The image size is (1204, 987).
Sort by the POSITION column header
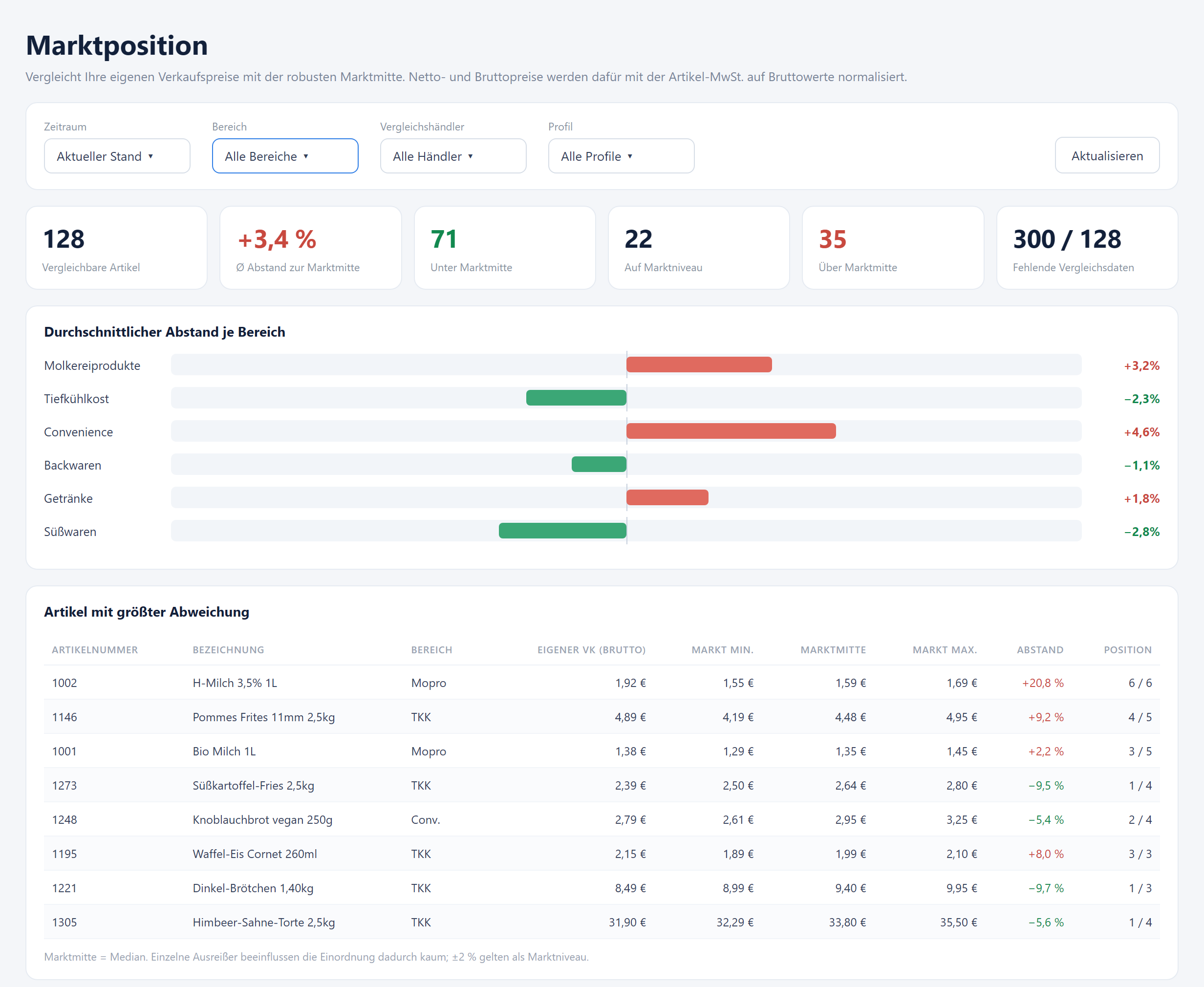click(1127, 650)
